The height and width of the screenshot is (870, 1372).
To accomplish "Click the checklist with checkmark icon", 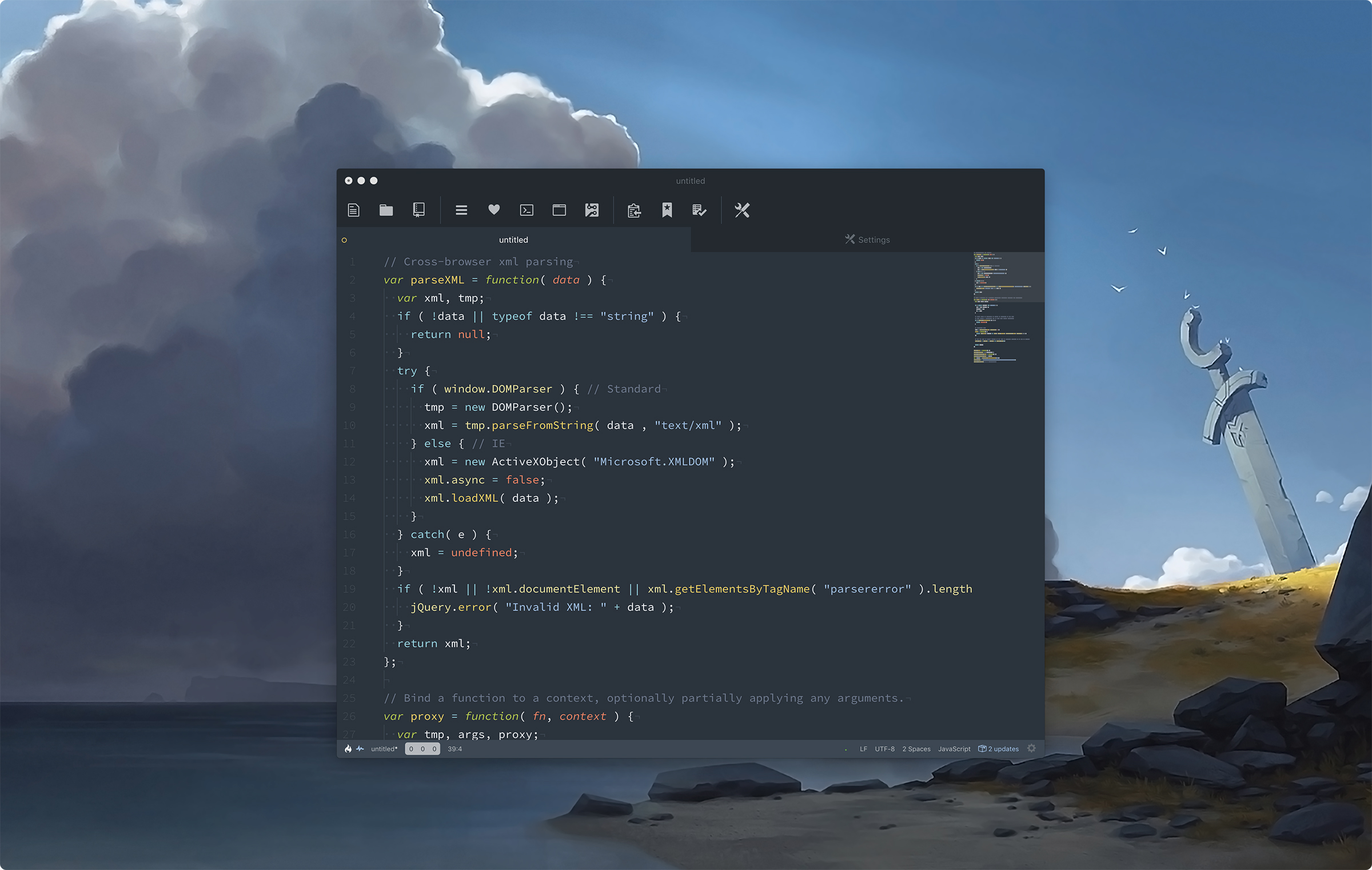I will [699, 210].
